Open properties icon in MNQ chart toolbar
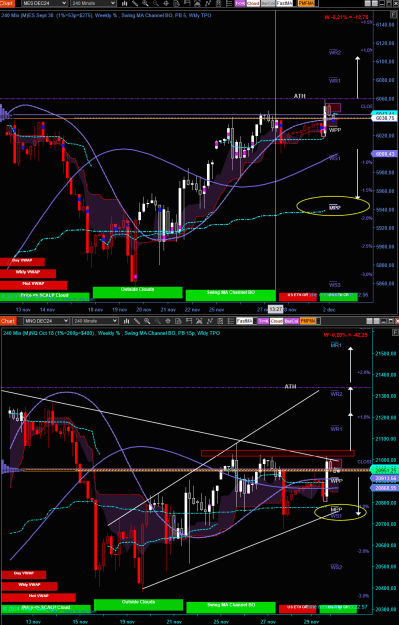This screenshot has height=625, width=399. click(x=230, y=321)
